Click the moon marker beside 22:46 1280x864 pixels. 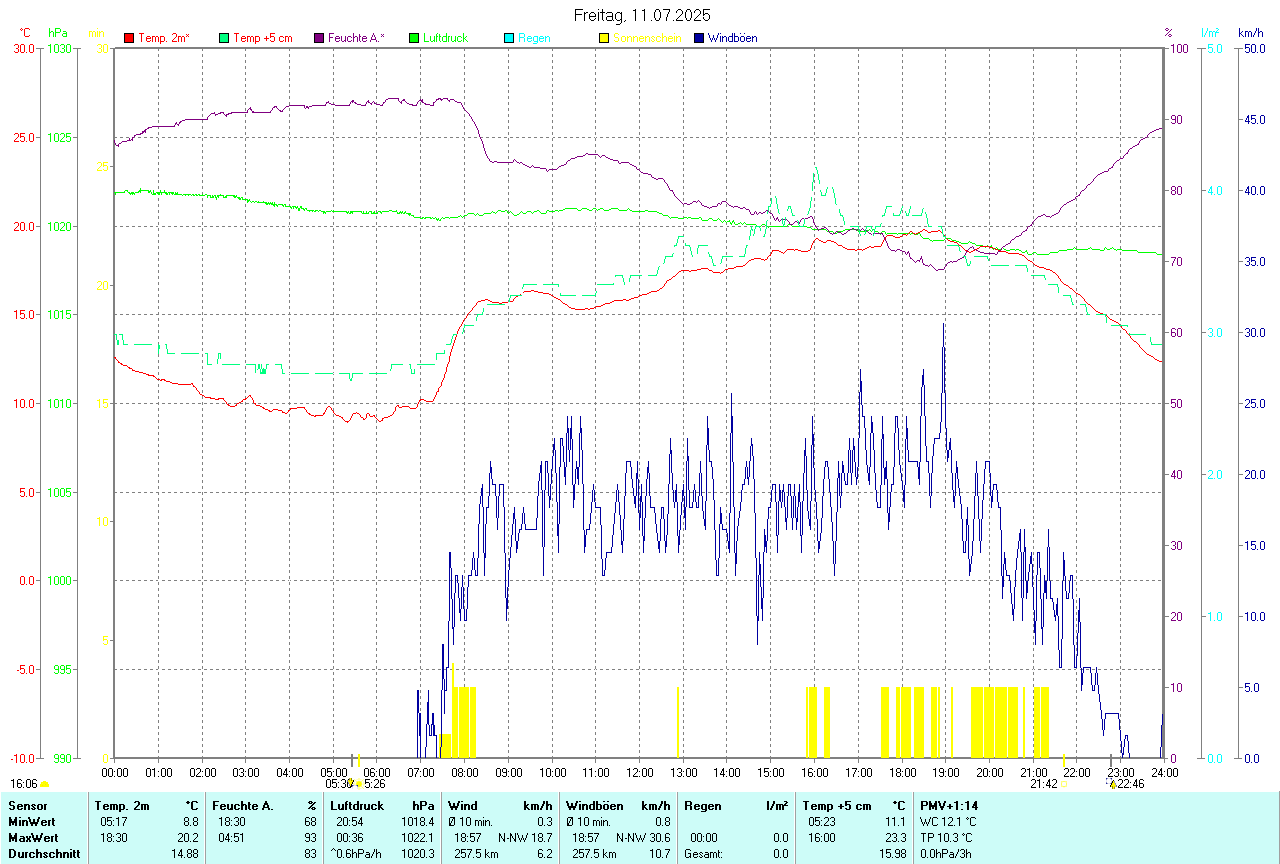[x=1112, y=785]
